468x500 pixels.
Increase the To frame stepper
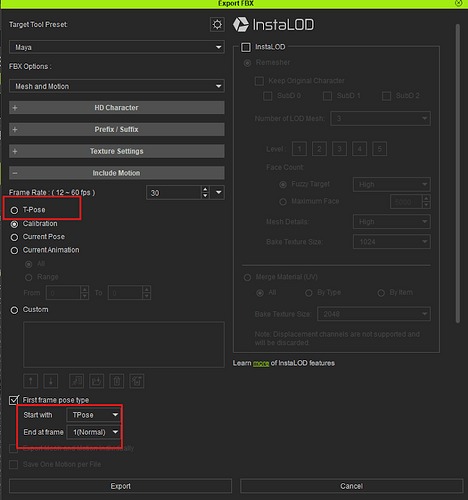click(147, 289)
